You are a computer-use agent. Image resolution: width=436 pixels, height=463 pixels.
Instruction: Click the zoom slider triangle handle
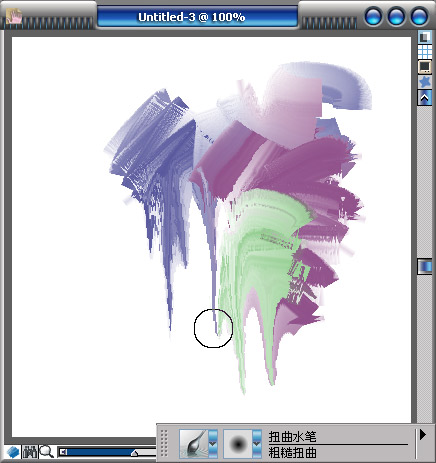(x=134, y=452)
